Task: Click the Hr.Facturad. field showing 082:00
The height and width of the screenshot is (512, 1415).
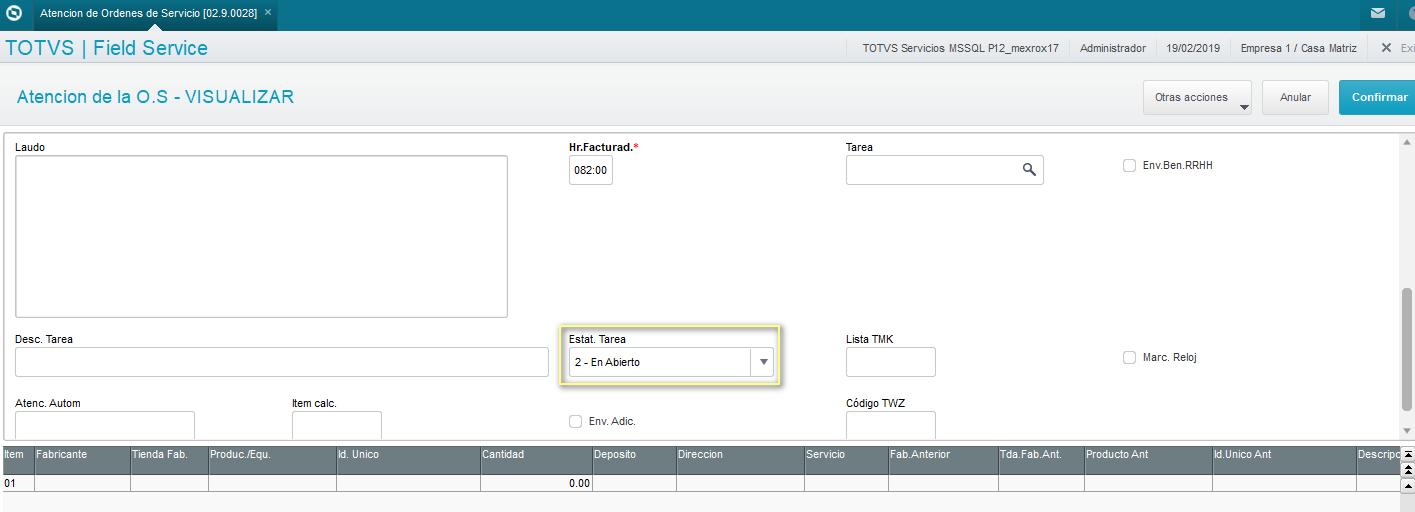Action: coord(591,170)
